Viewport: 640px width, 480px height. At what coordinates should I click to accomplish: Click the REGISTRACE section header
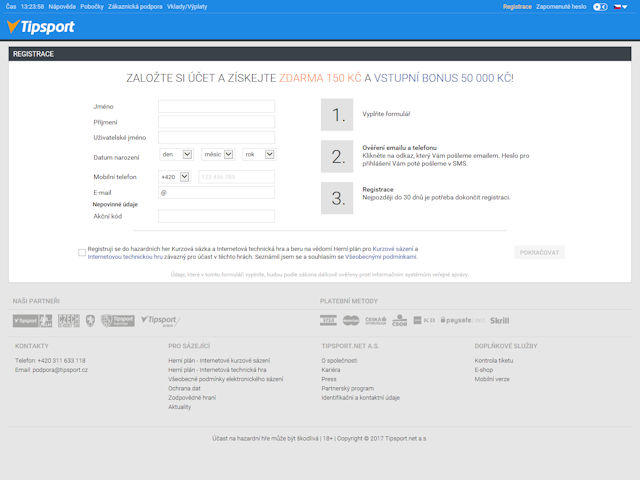coord(320,54)
